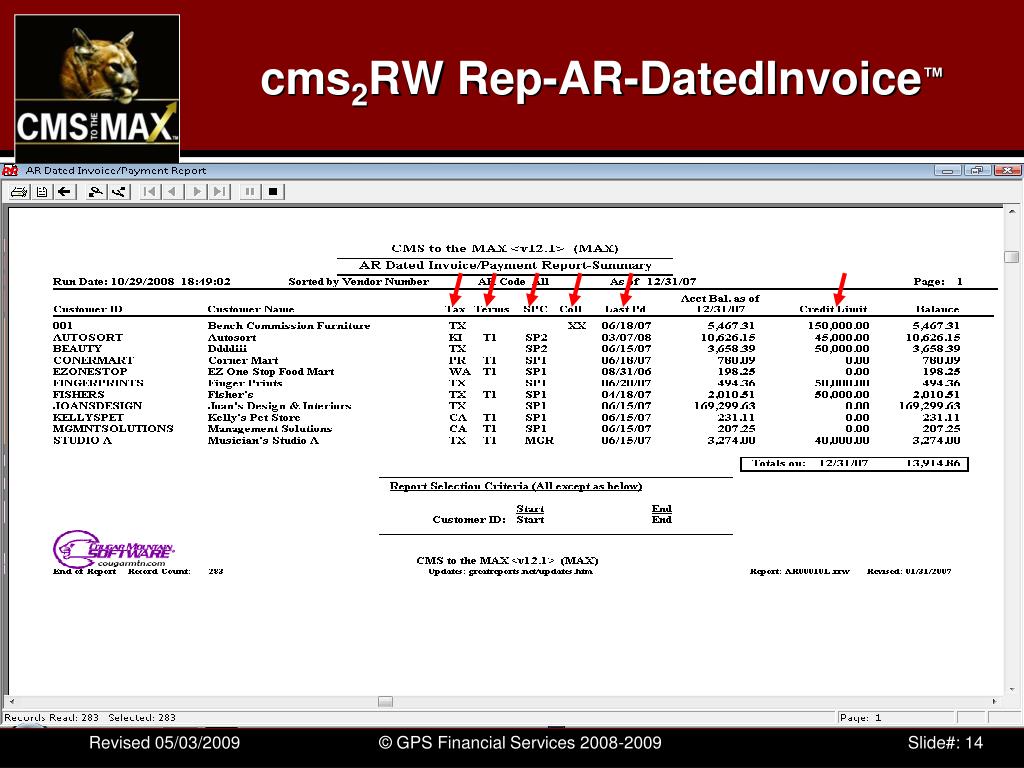Go to next page using toolbar
Image resolution: width=1024 pixels, height=768 pixels.
pos(196,192)
